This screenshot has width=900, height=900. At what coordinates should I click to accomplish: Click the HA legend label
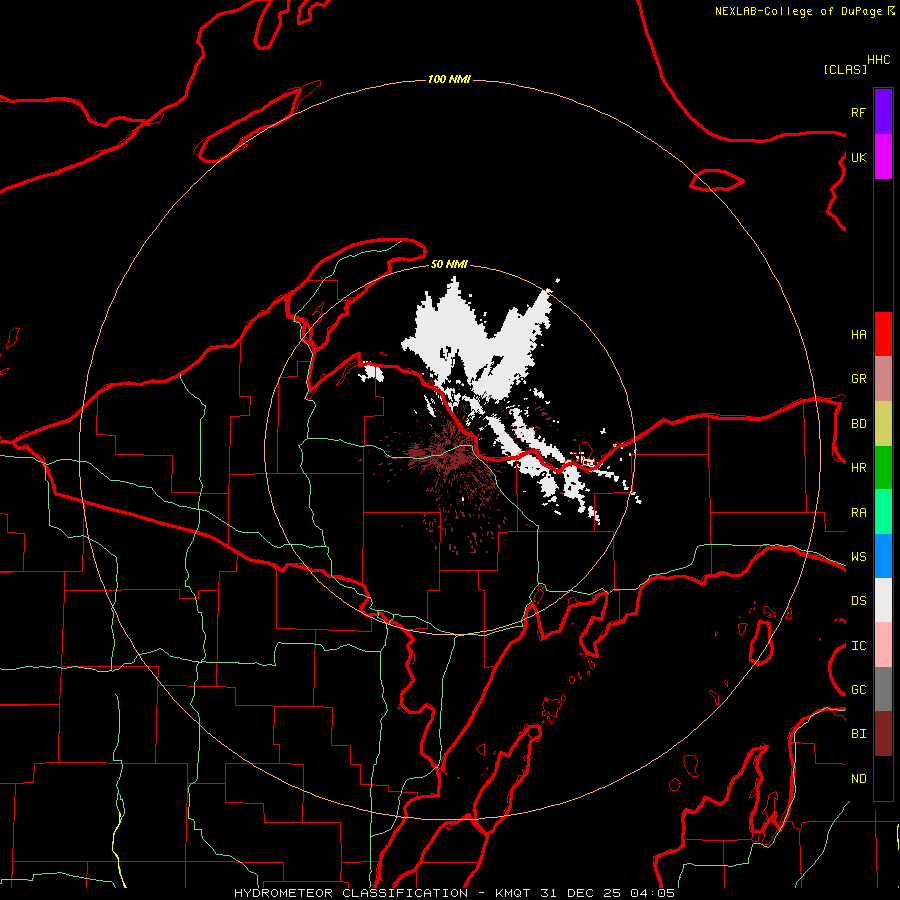pos(858,335)
